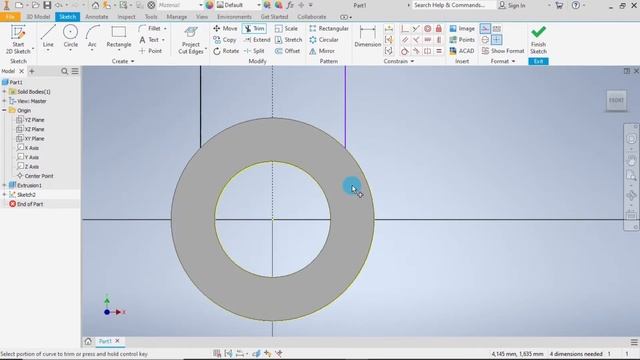The height and width of the screenshot is (360, 640).
Task: Expand Extrusion1 node
Action: 4,185
